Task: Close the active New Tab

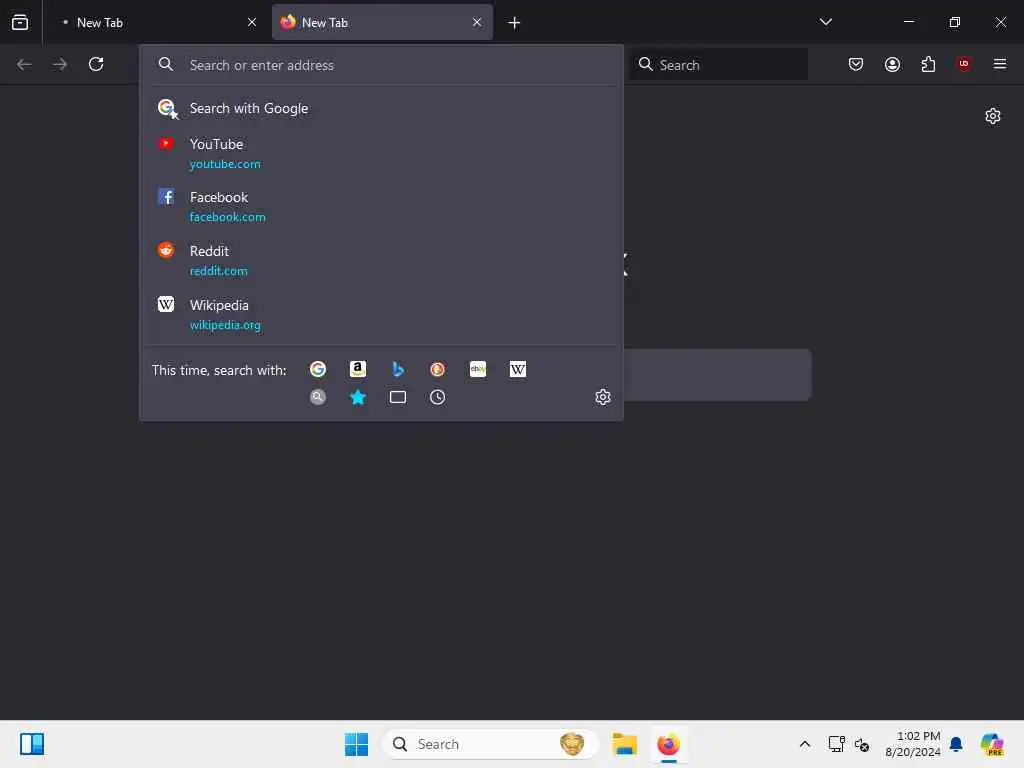Action: (477, 22)
